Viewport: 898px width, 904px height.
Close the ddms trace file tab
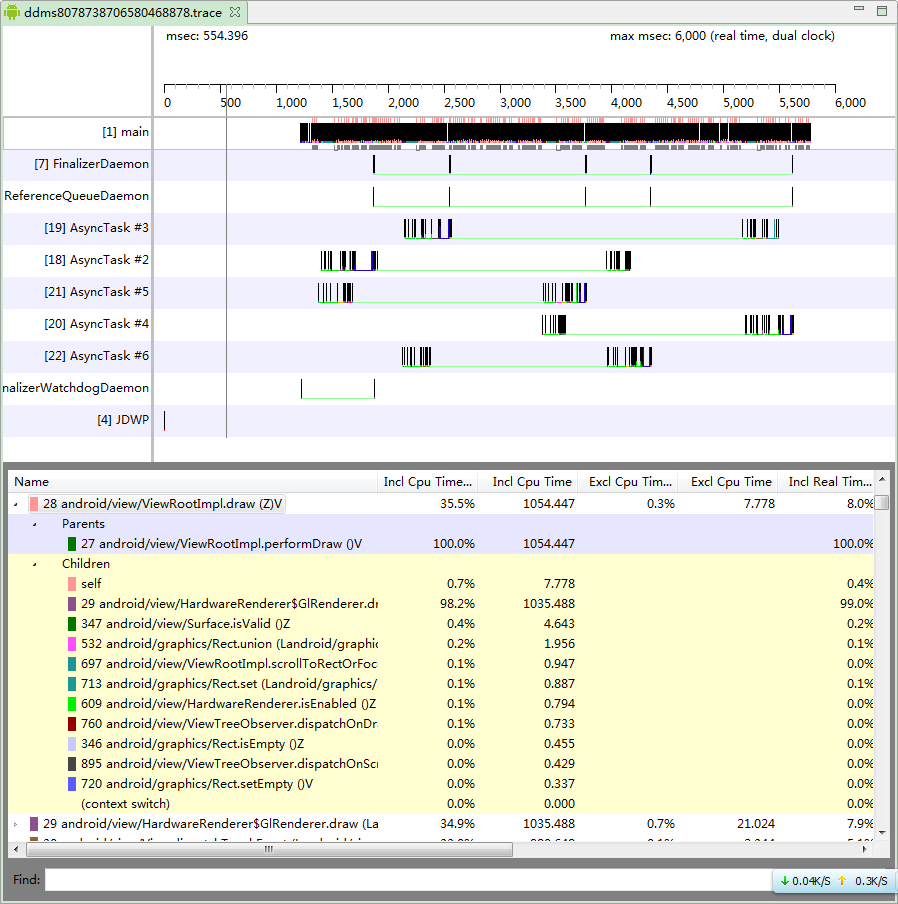(235, 12)
